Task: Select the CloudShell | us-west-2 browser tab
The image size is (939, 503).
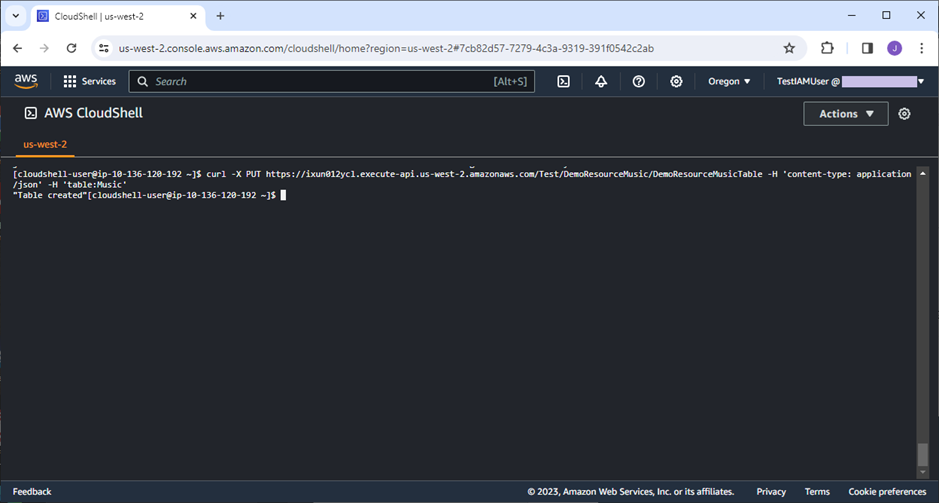Action: pyautogui.click(x=117, y=16)
